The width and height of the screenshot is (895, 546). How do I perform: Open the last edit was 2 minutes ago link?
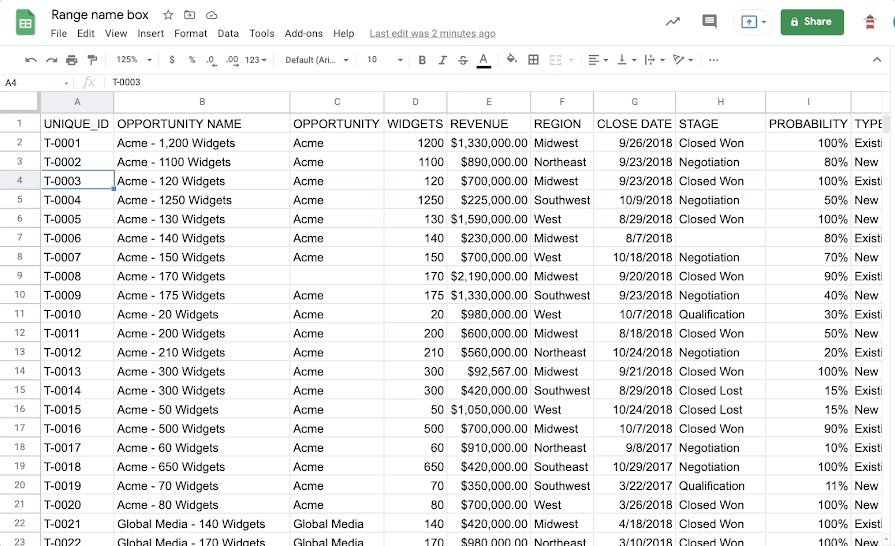(432, 34)
